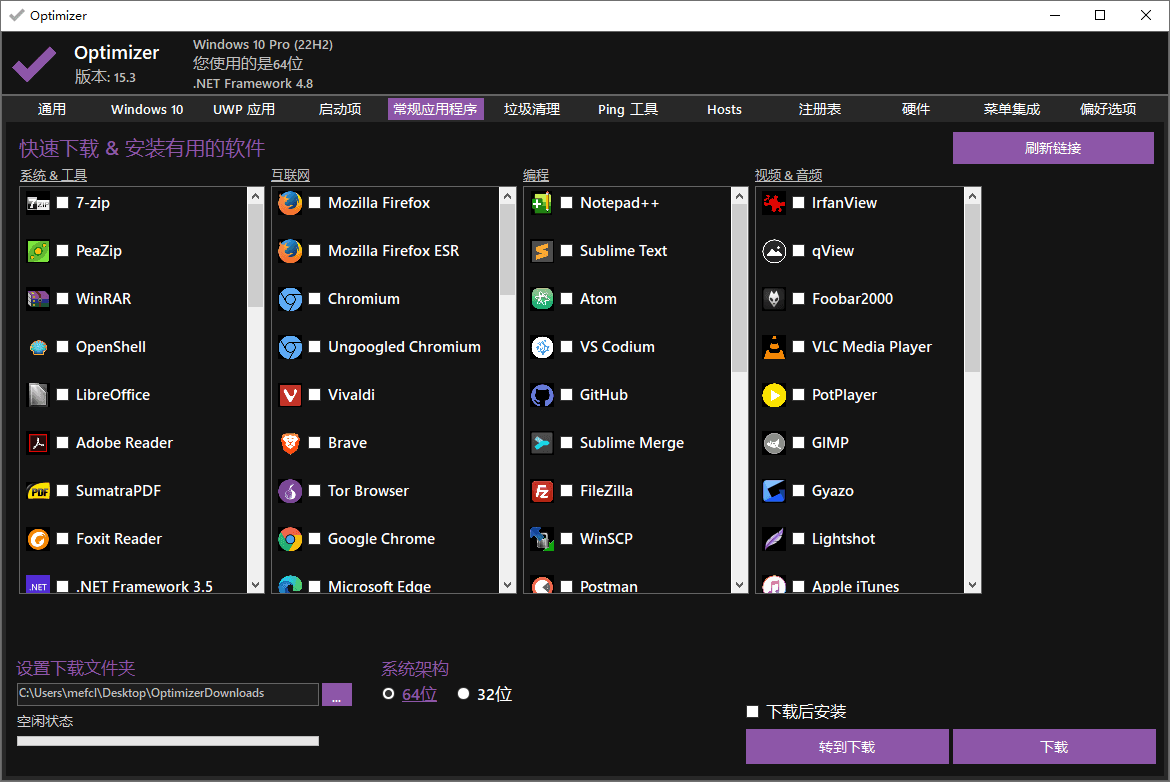The image size is (1170, 782).
Task: Click the 编程 list scrollbar thumb
Action: (739, 288)
